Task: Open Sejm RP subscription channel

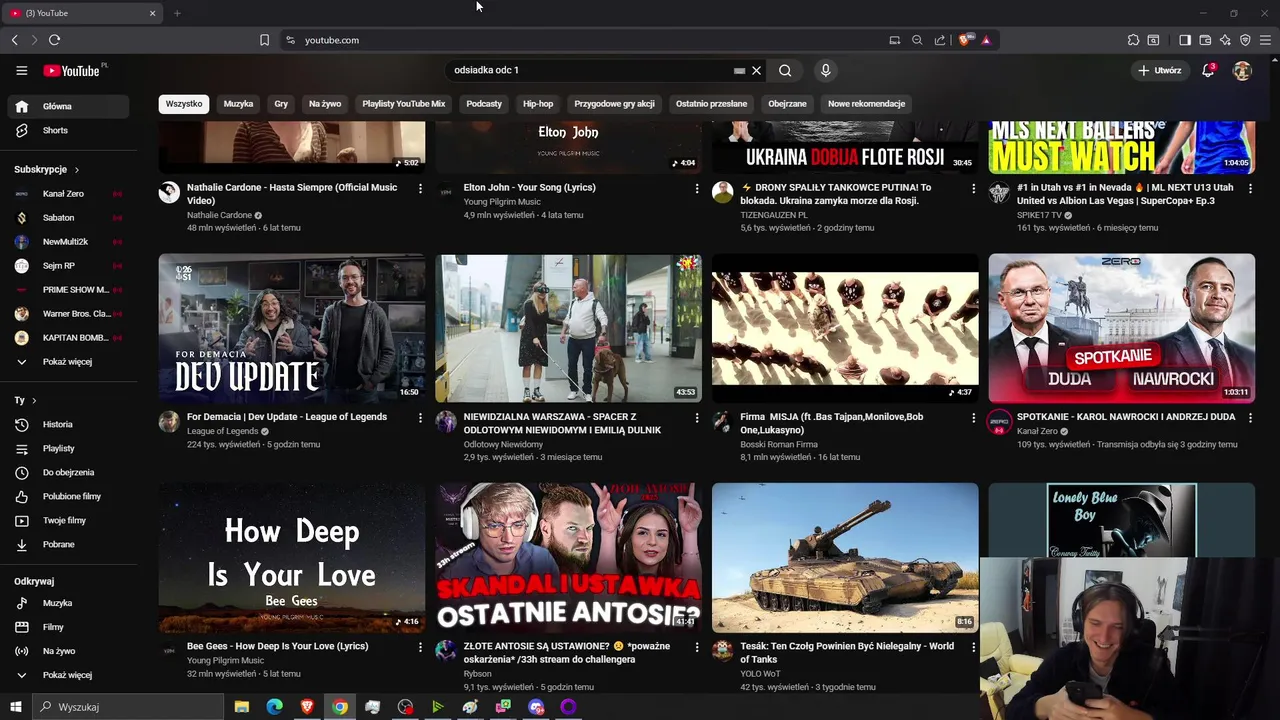Action: click(x=68, y=265)
